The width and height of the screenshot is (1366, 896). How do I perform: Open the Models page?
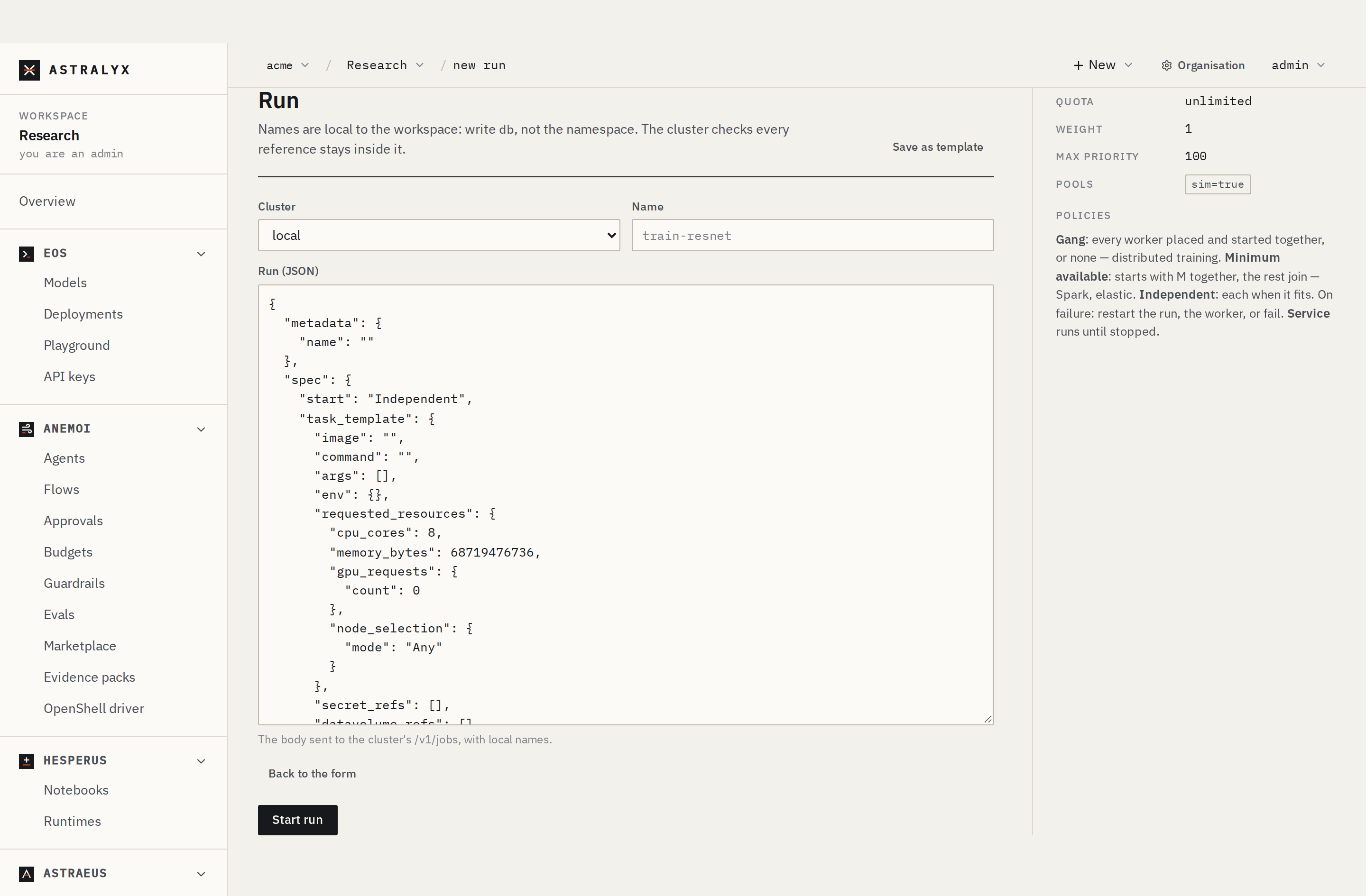(x=65, y=283)
